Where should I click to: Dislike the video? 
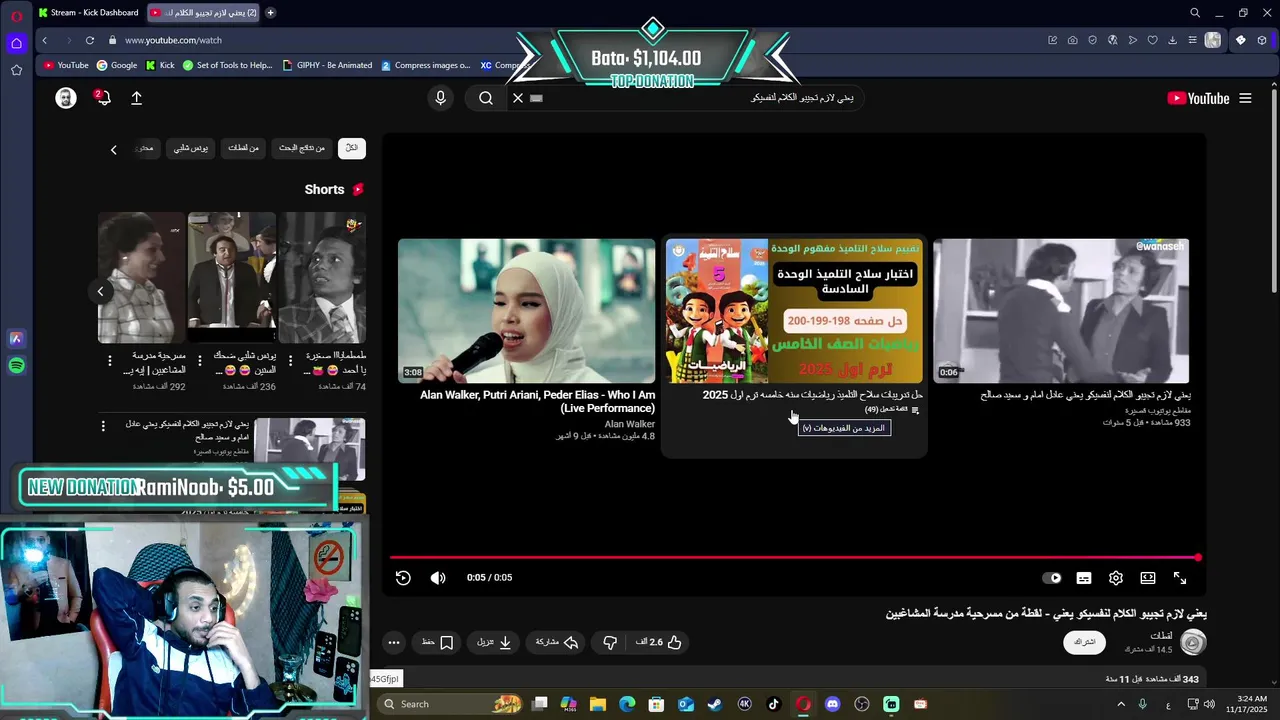pos(610,642)
